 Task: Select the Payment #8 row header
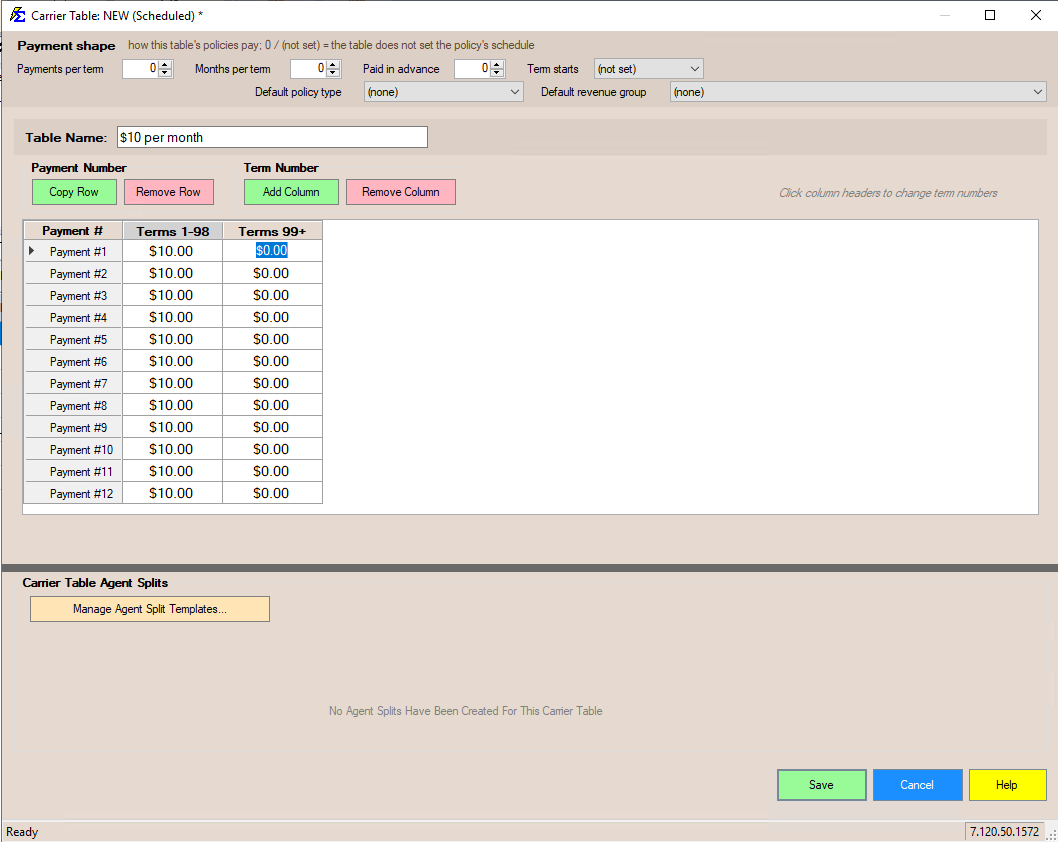73,405
